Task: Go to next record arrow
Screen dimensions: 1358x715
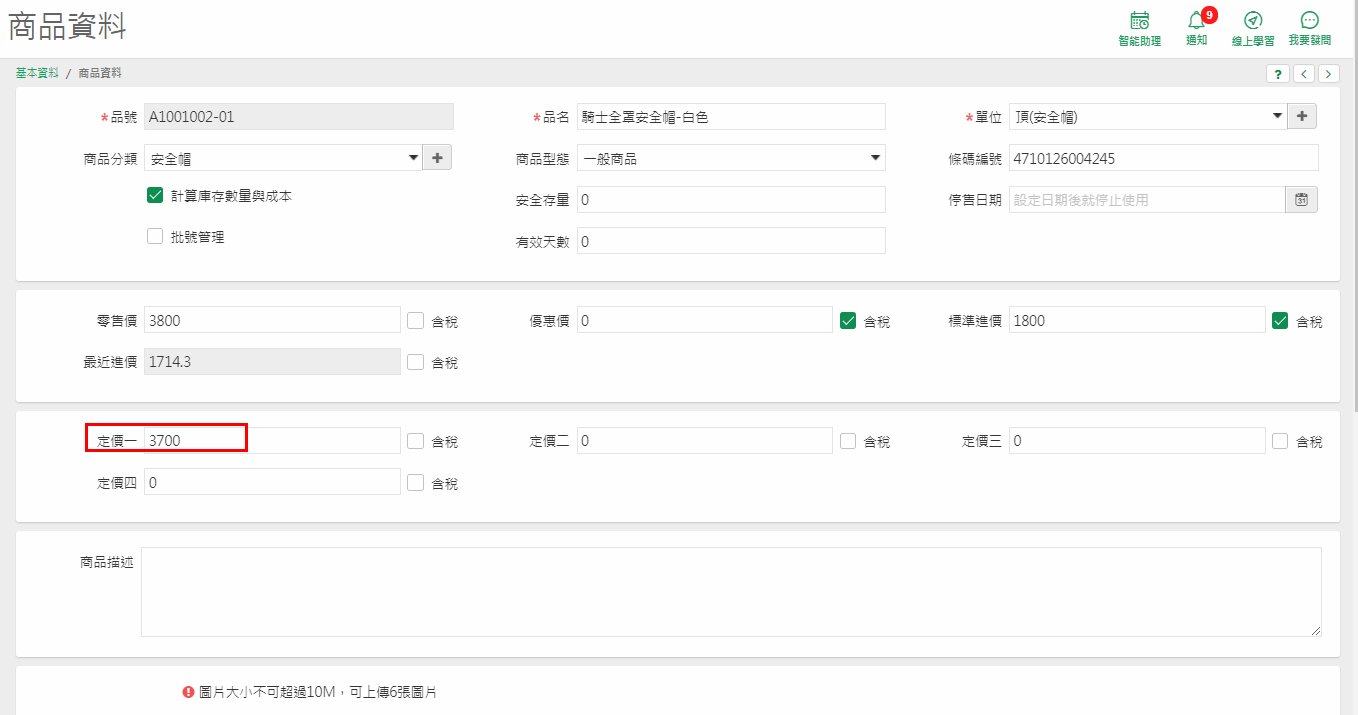Action: tap(1329, 74)
